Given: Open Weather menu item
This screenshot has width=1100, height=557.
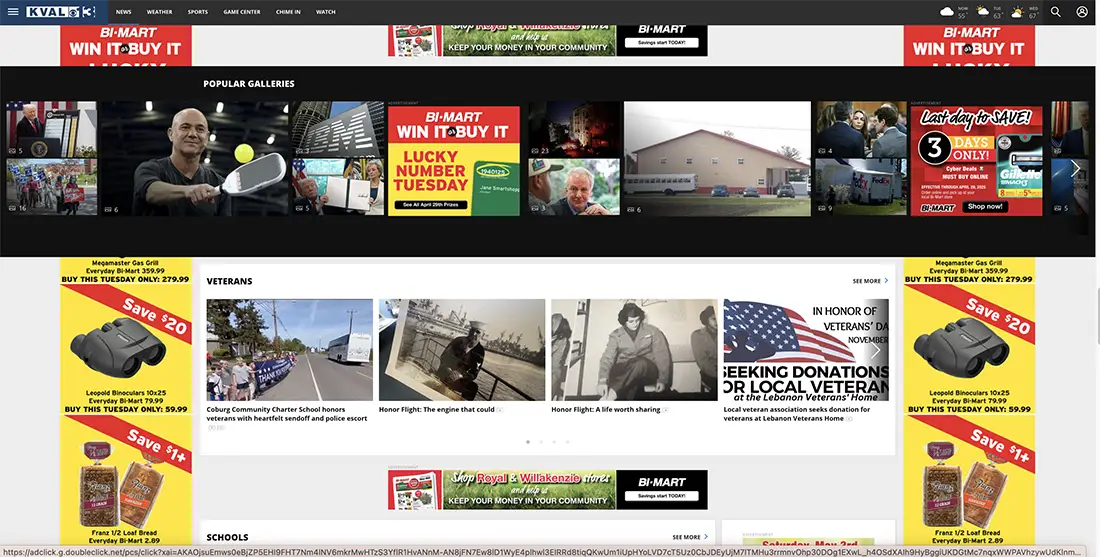Looking at the screenshot, I should [x=159, y=12].
